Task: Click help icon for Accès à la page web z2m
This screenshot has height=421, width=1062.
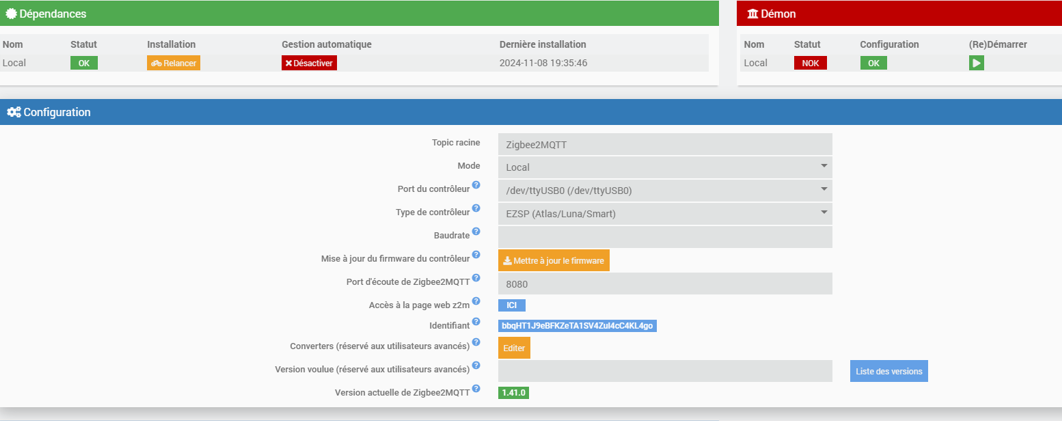Action: (476, 301)
